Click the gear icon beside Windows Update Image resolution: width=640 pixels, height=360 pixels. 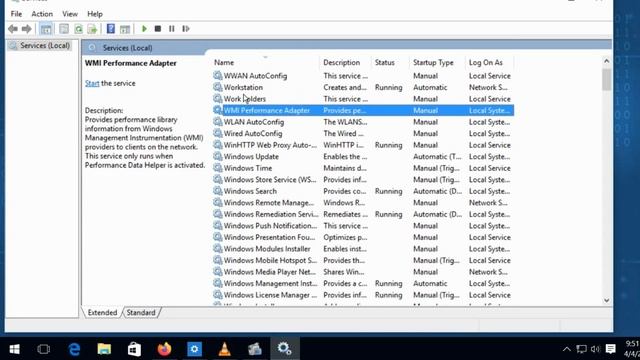point(218,156)
